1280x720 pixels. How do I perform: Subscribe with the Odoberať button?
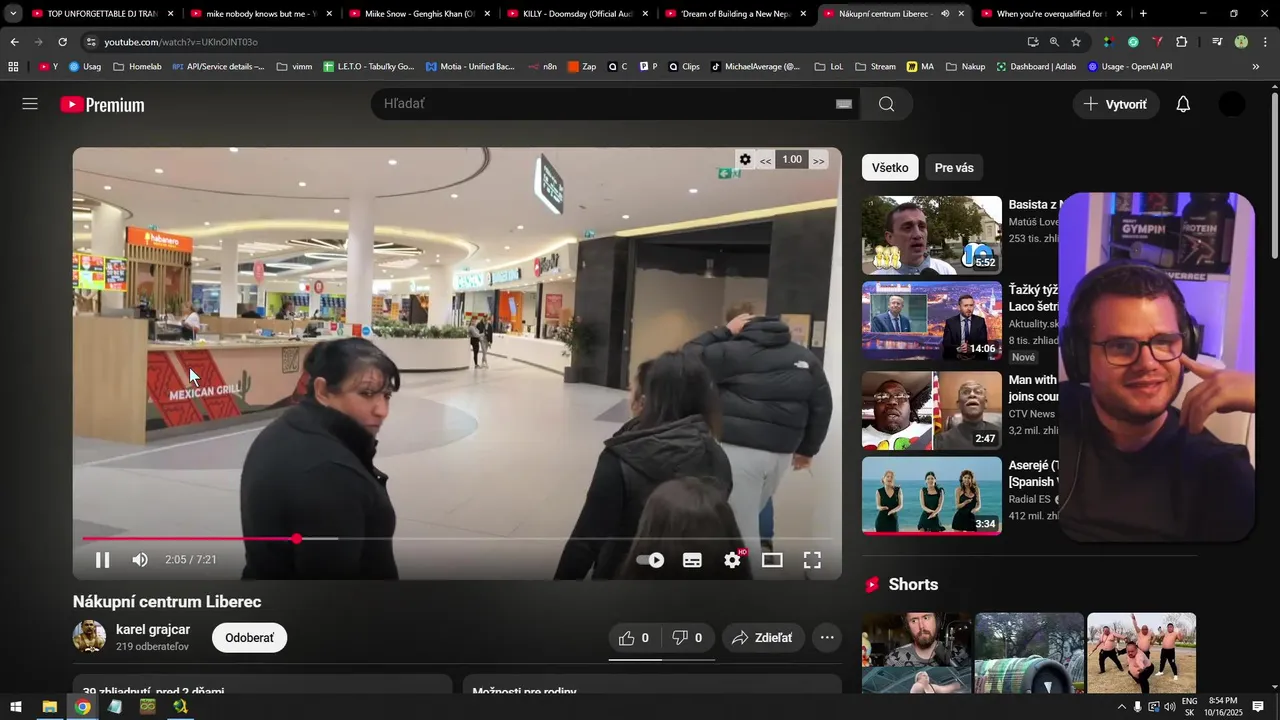click(x=249, y=638)
